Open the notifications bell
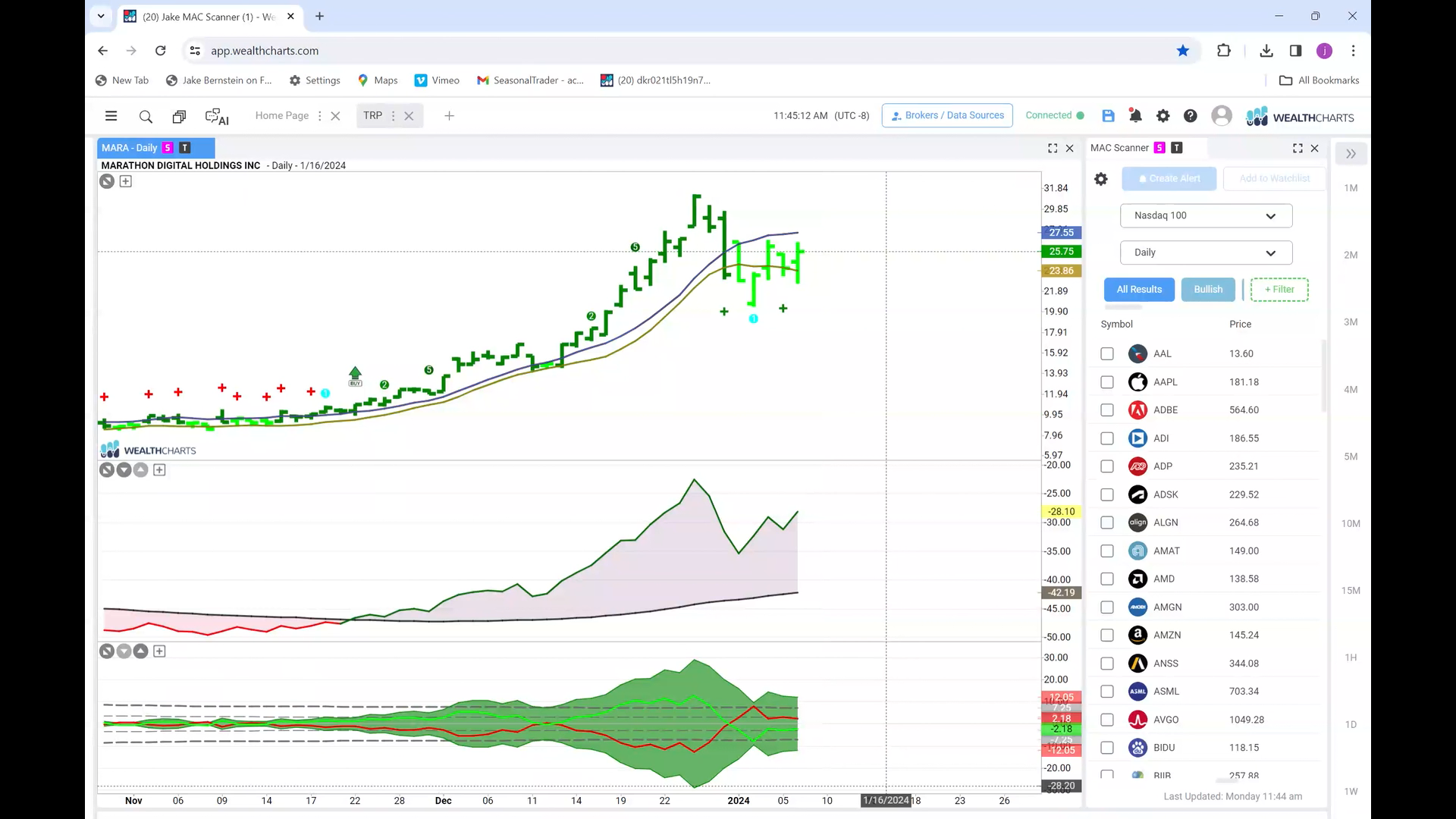 pyautogui.click(x=1135, y=116)
